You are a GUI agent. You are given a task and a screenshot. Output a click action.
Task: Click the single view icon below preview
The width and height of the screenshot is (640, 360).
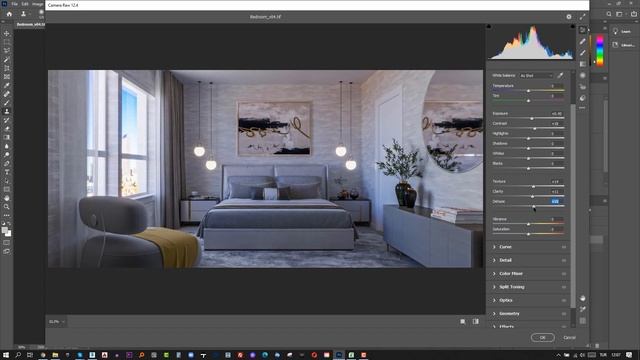tap(463, 322)
